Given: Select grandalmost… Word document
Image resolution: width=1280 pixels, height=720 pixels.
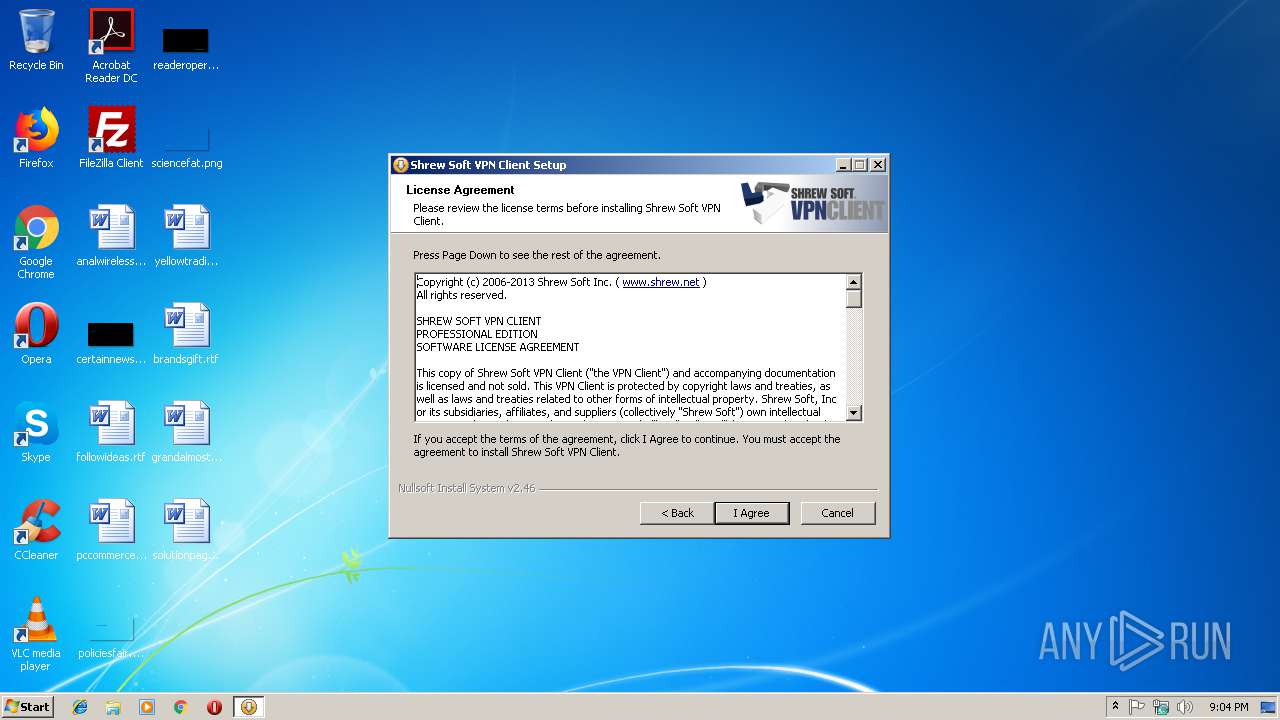Looking at the screenshot, I should pos(186,432).
